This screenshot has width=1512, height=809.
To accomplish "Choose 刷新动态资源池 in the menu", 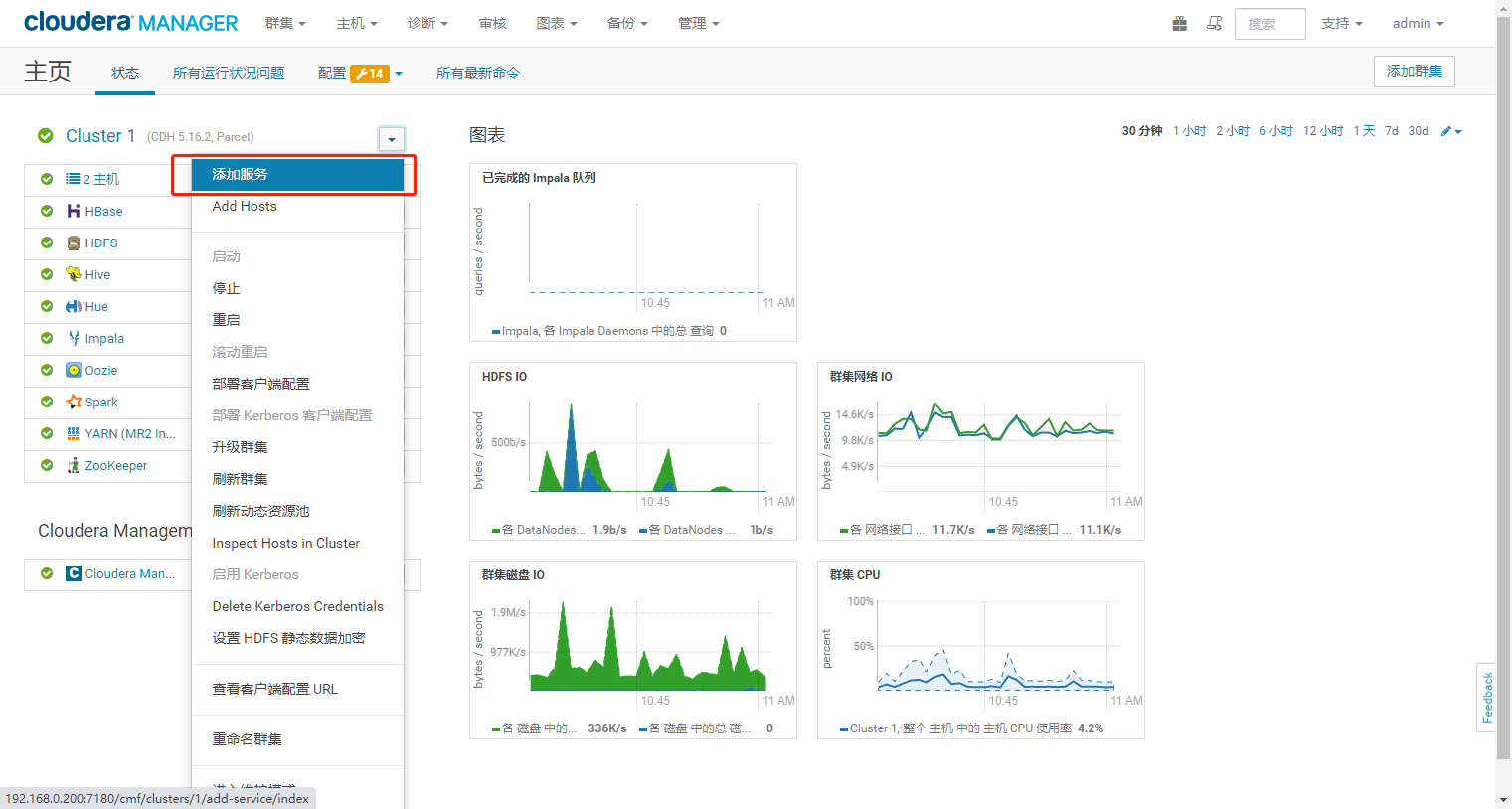I will point(298,511).
